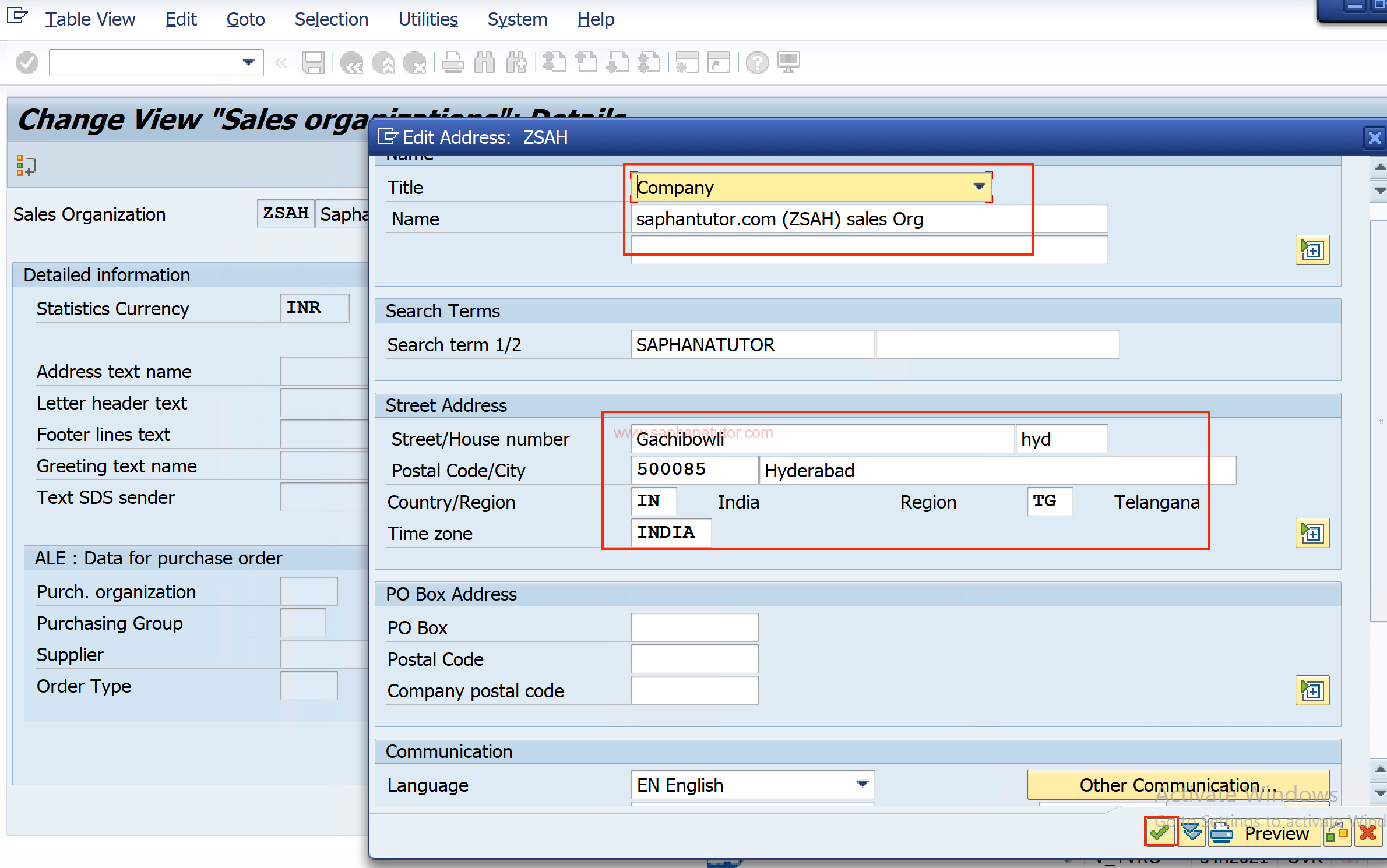1387x868 pixels.
Task: Expand more fields in the Street Address section
Action: pyautogui.click(x=1312, y=533)
